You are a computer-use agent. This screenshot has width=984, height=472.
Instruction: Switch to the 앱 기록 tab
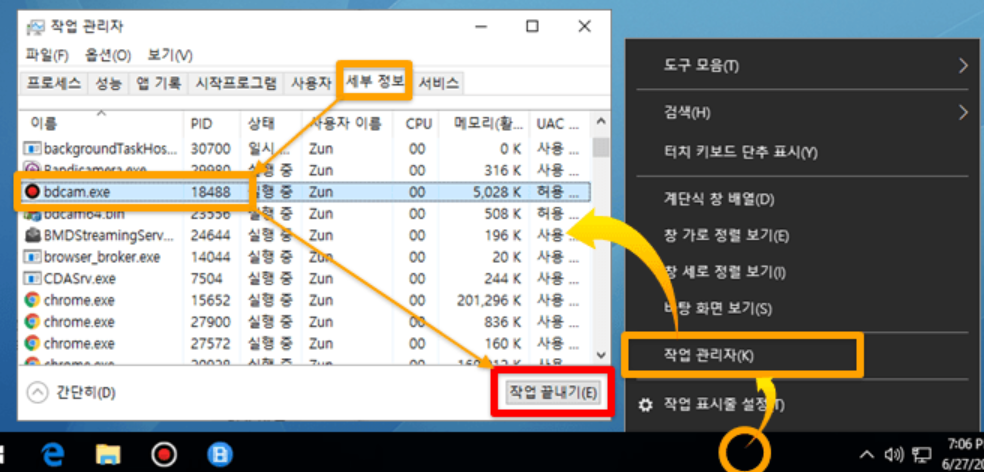point(159,83)
